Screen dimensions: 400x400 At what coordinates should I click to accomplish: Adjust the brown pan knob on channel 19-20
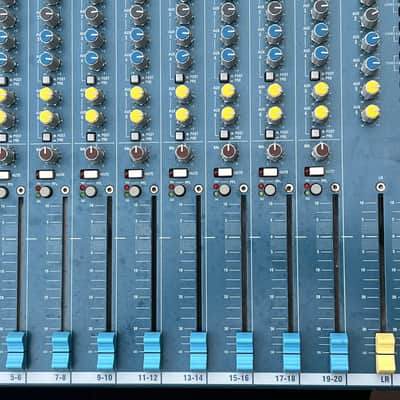click(321, 151)
